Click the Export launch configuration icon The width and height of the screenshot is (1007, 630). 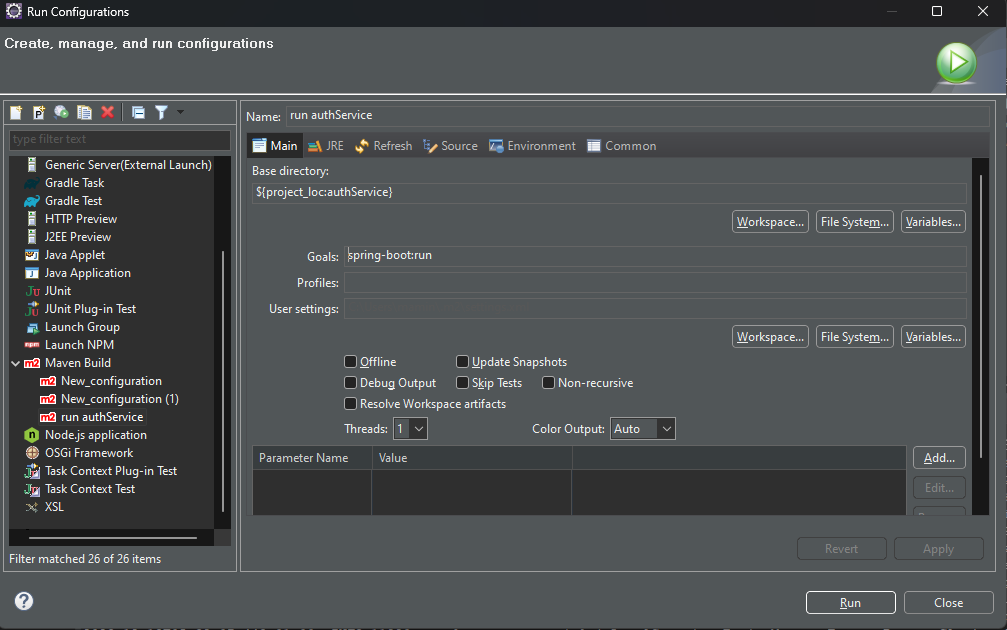pyautogui.click(x=61, y=112)
